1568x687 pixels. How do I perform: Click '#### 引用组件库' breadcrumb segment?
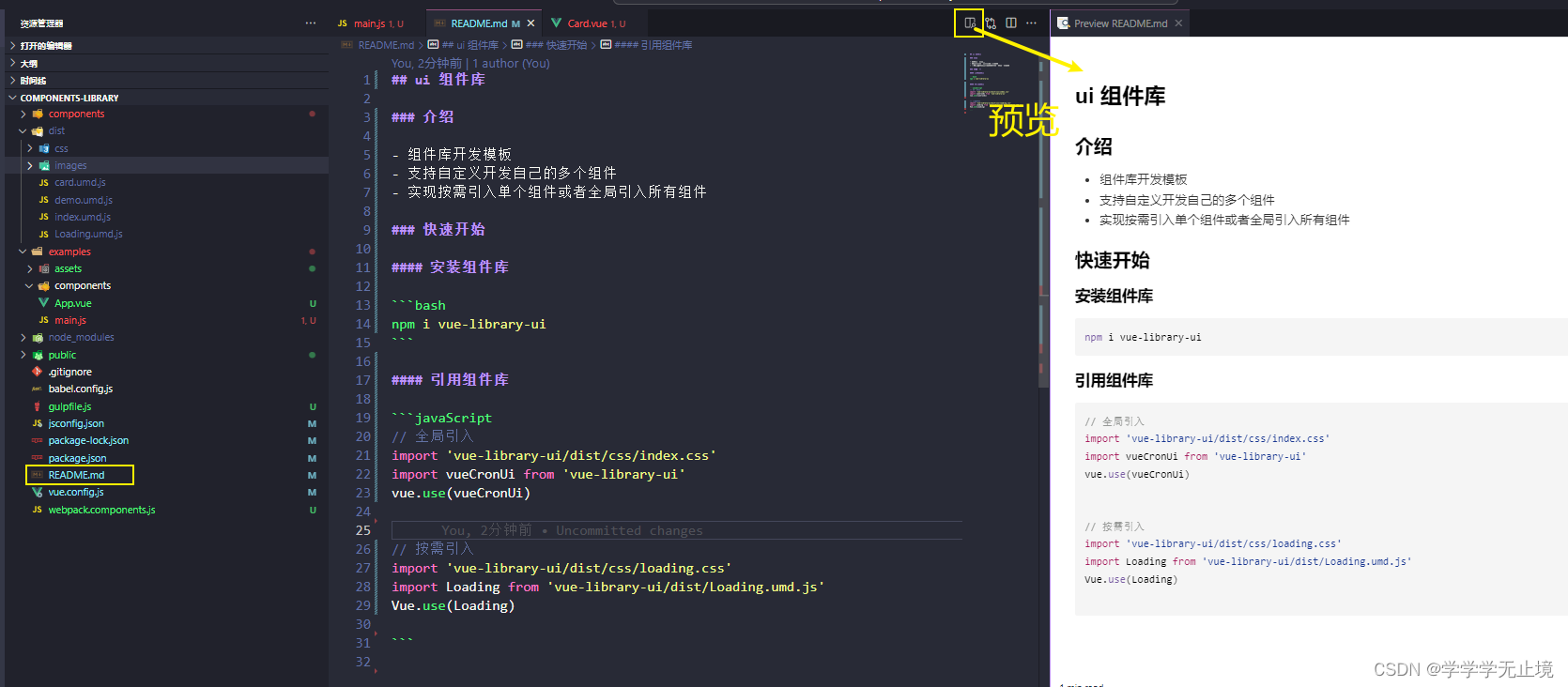coord(653,45)
